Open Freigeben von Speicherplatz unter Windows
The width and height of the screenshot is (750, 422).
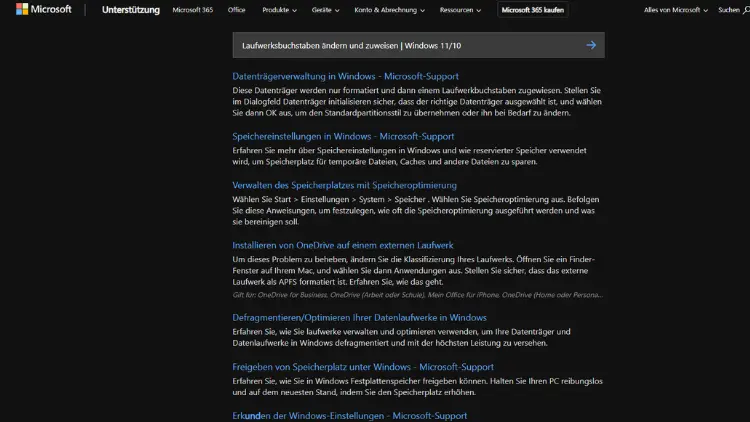[x=363, y=367]
